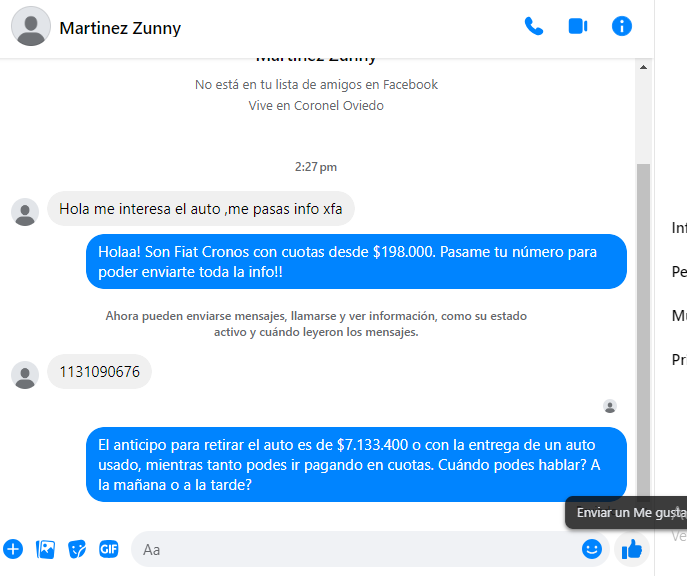Click sender avatar next to Hola message

click(x=25, y=212)
